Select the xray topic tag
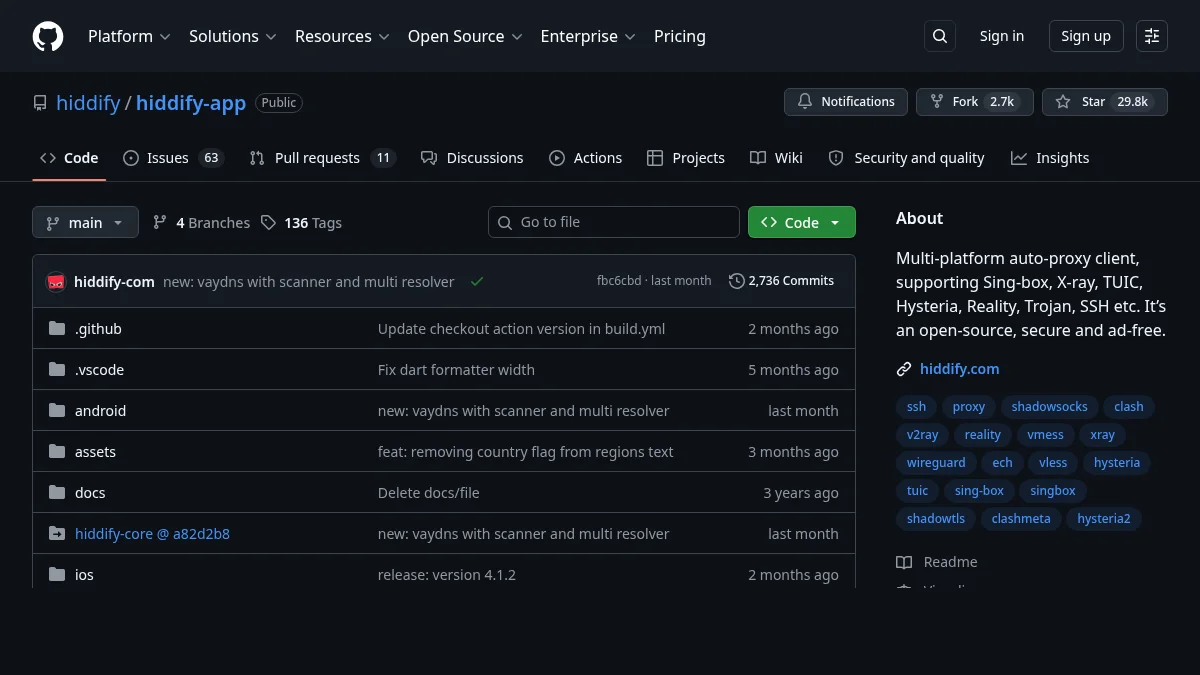The height and width of the screenshot is (675, 1200). [x=1103, y=435]
